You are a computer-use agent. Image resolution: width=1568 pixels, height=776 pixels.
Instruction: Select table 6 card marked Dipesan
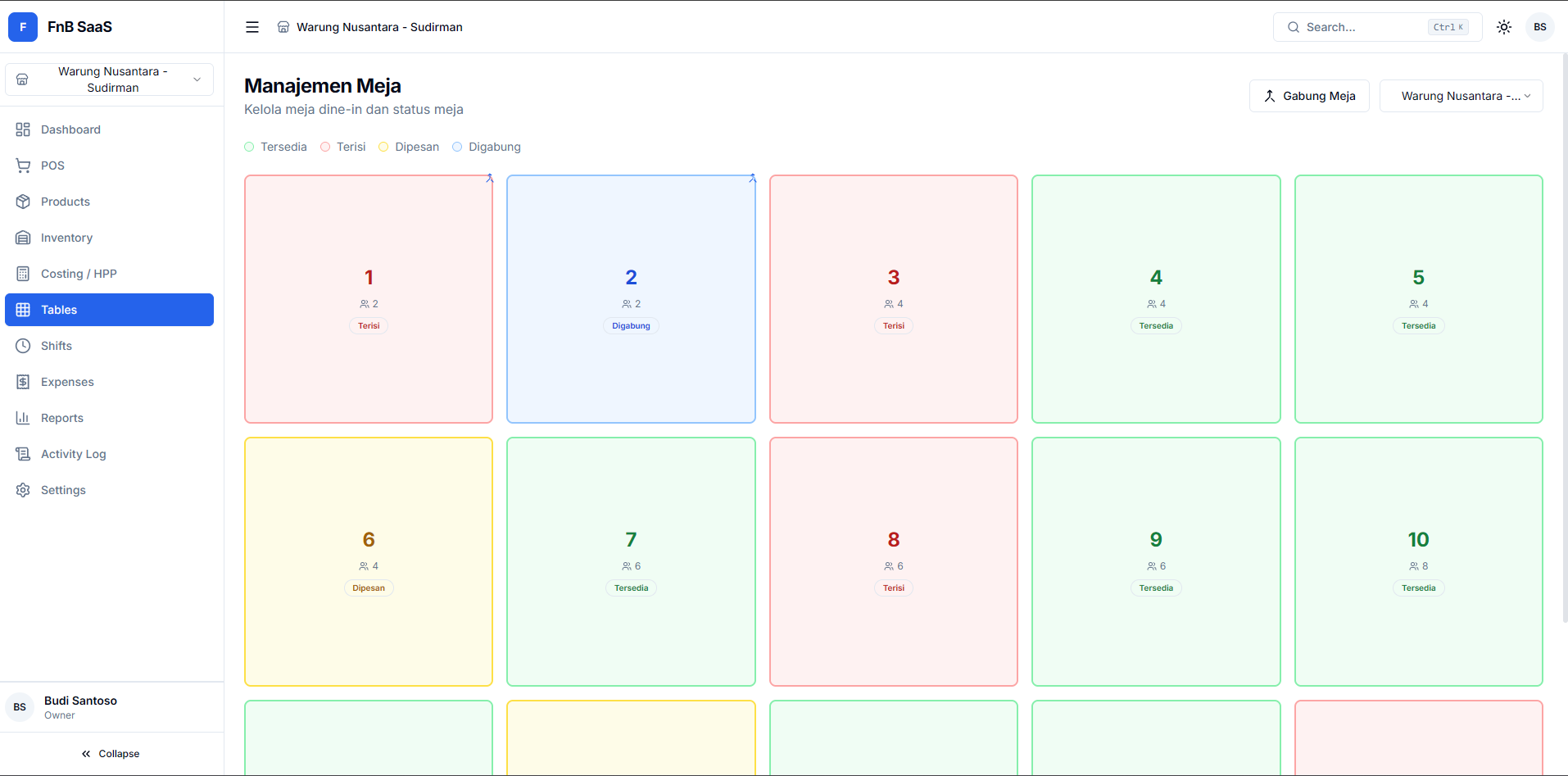369,561
